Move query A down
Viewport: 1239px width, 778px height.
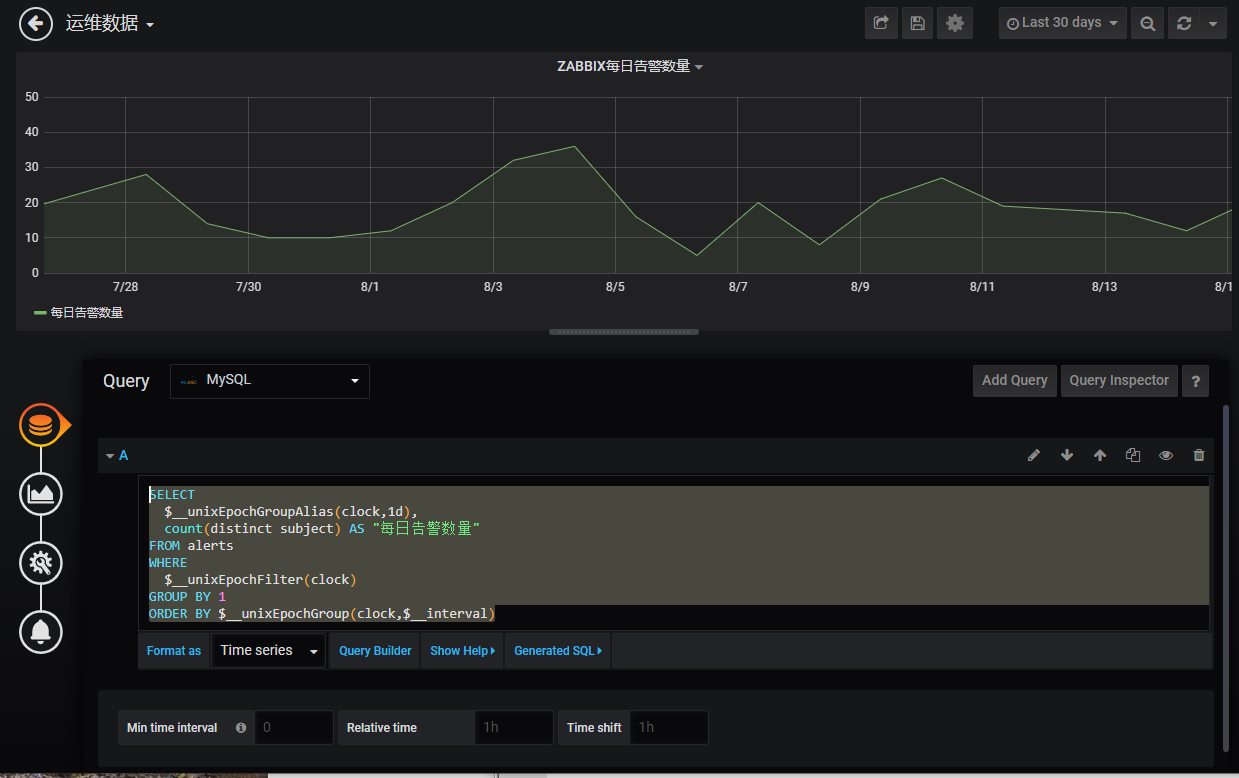pyautogui.click(x=1067, y=455)
